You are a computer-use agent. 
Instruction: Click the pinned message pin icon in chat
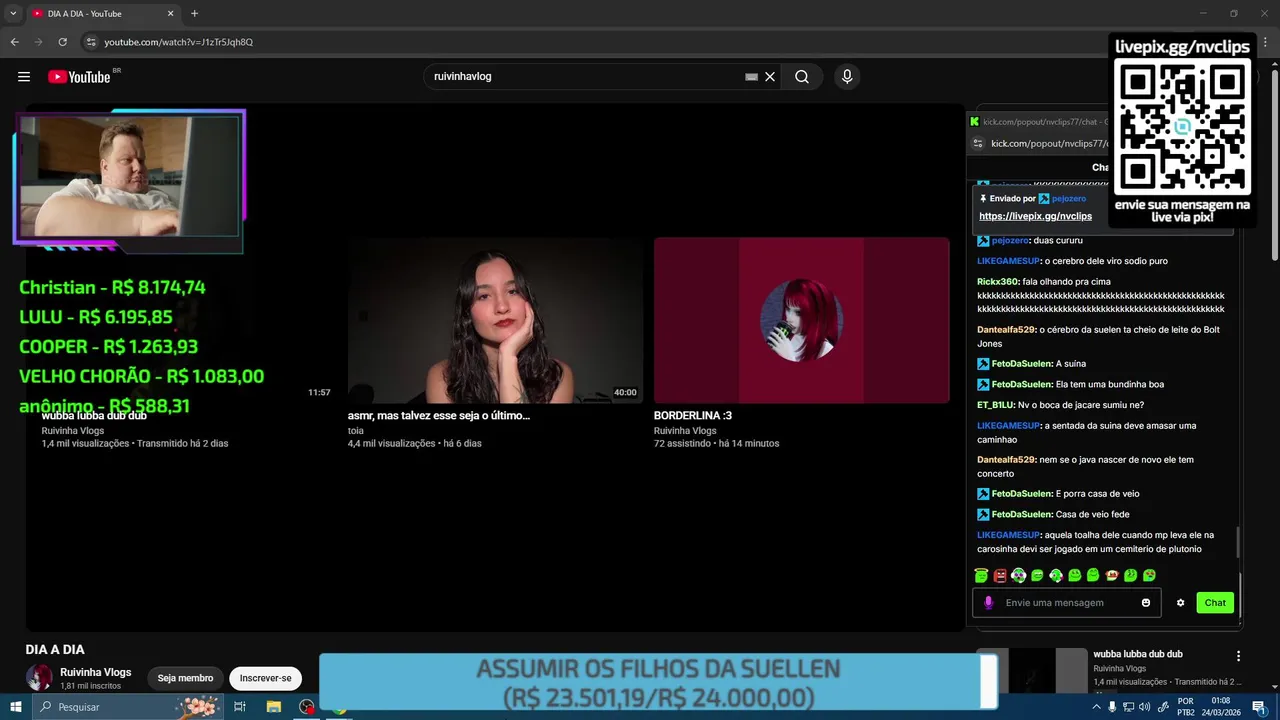tap(984, 199)
